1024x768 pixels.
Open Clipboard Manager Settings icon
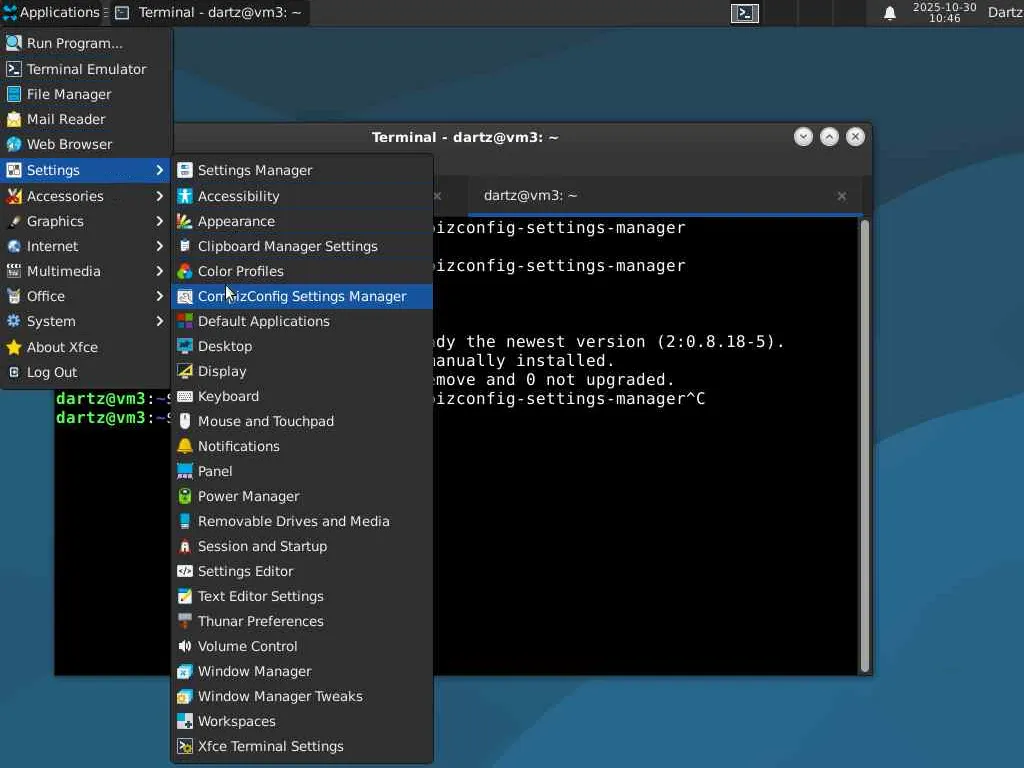[x=185, y=246]
